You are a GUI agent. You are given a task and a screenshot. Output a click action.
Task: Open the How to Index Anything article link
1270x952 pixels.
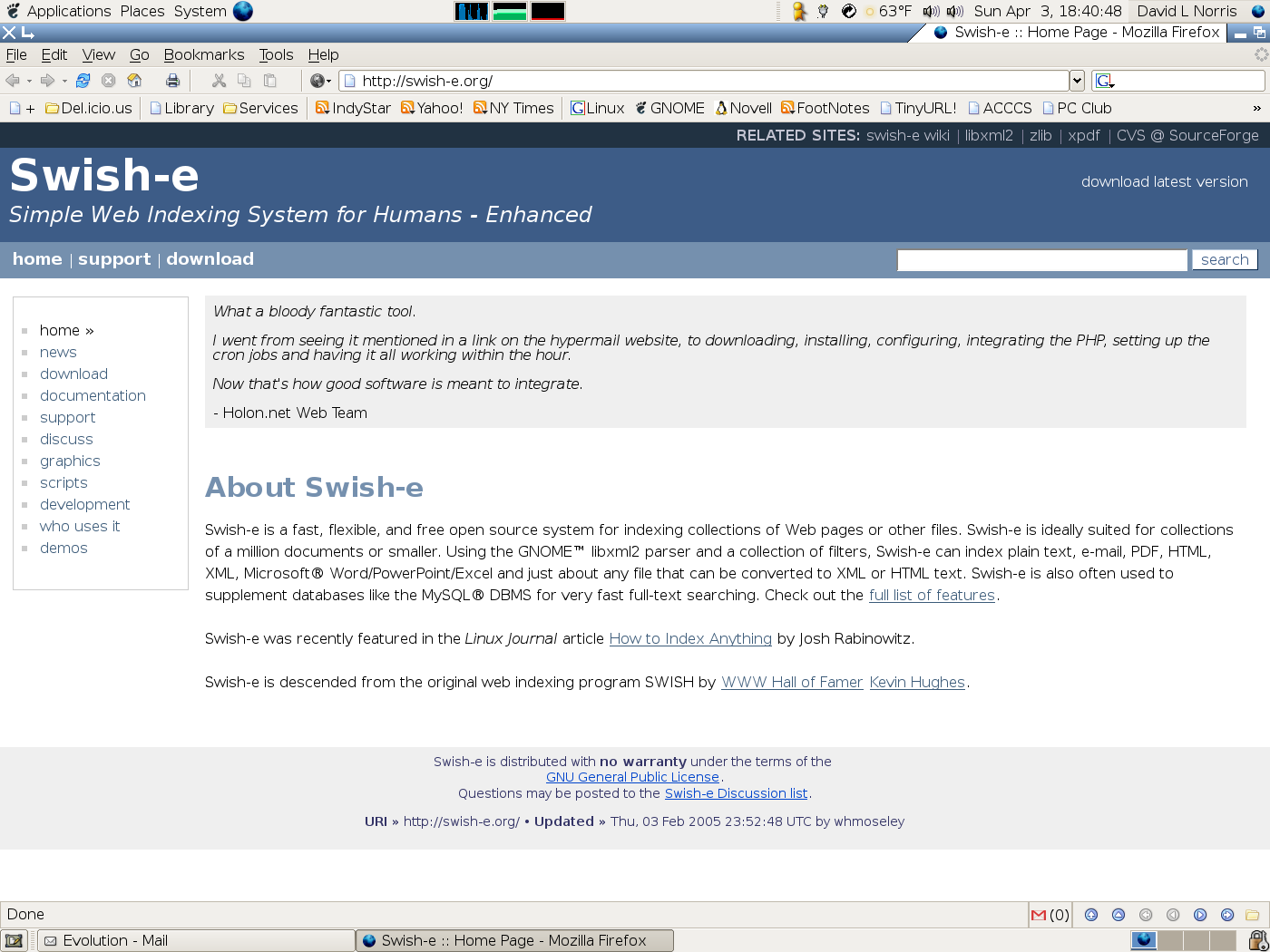pyautogui.click(x=690, y=638)
